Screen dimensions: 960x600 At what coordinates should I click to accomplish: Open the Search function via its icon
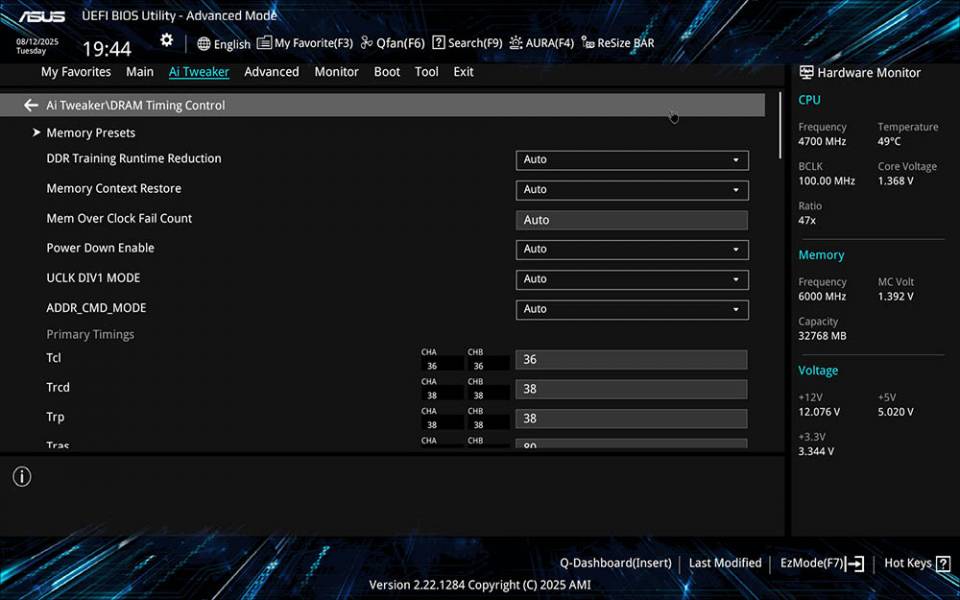(438, 43)
